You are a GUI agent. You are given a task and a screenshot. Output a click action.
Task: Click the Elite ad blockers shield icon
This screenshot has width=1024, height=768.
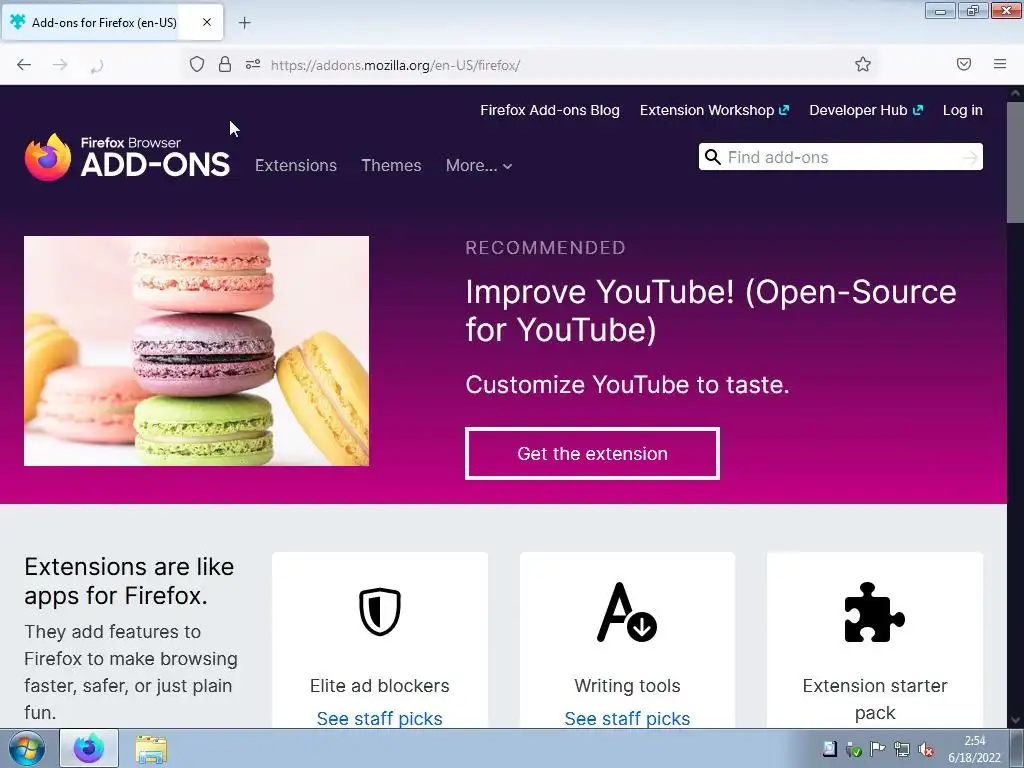[x=379, y=612]
